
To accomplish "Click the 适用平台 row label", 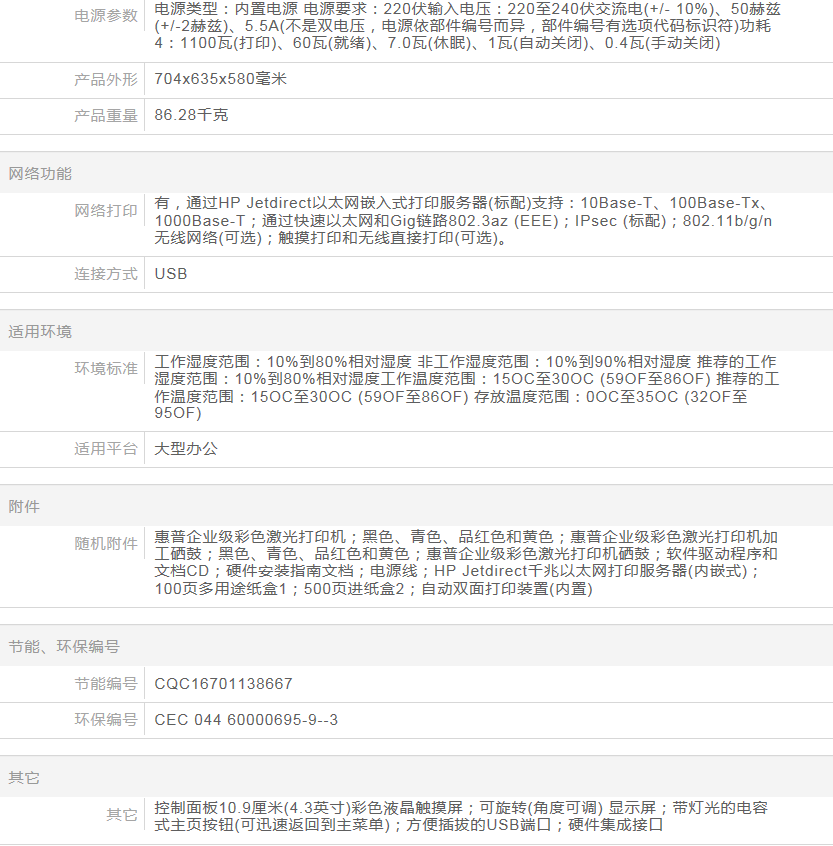I will point(106,449).
